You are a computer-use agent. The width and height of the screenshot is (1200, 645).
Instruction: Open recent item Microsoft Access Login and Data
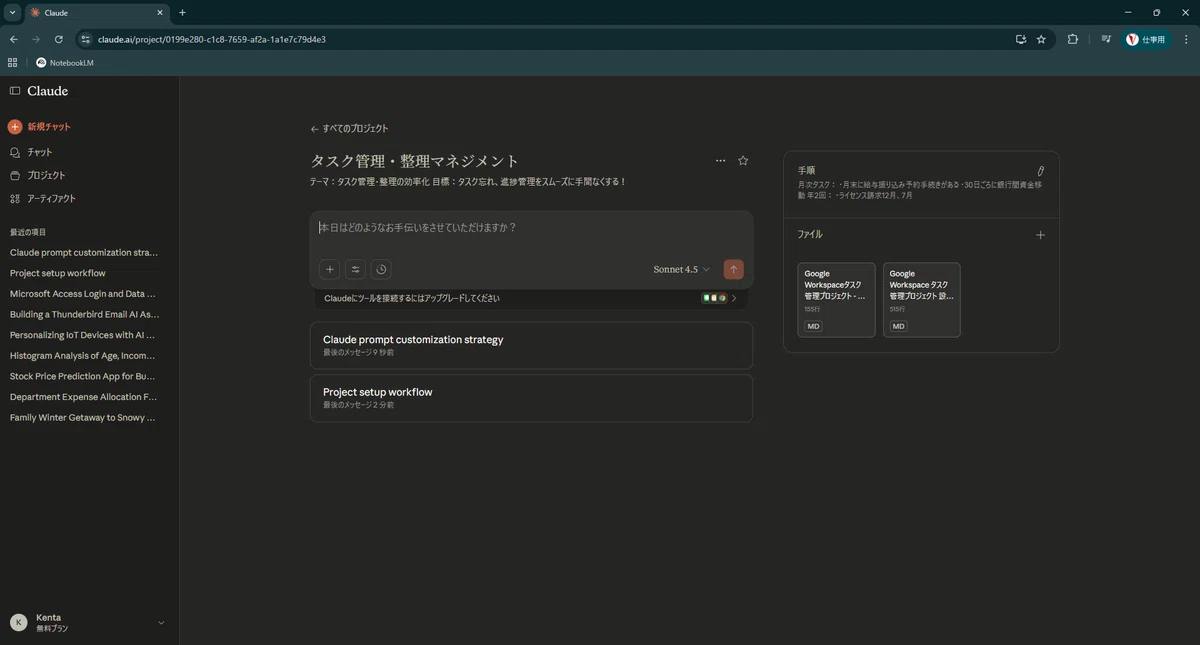[84, 294]
